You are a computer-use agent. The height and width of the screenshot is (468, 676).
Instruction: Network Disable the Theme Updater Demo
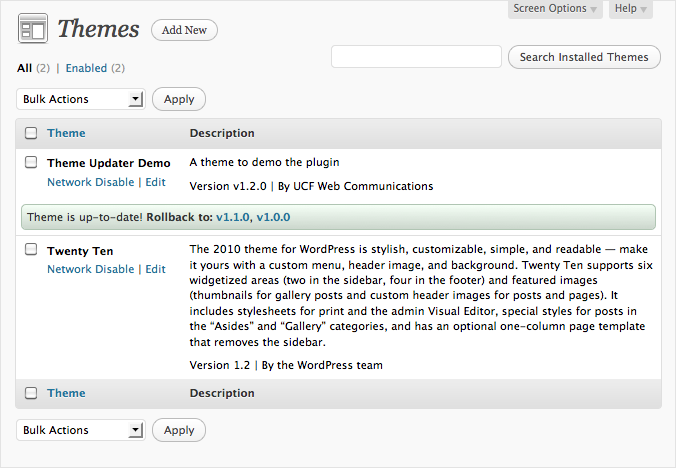pyautogui.click(x=91, y=182)
